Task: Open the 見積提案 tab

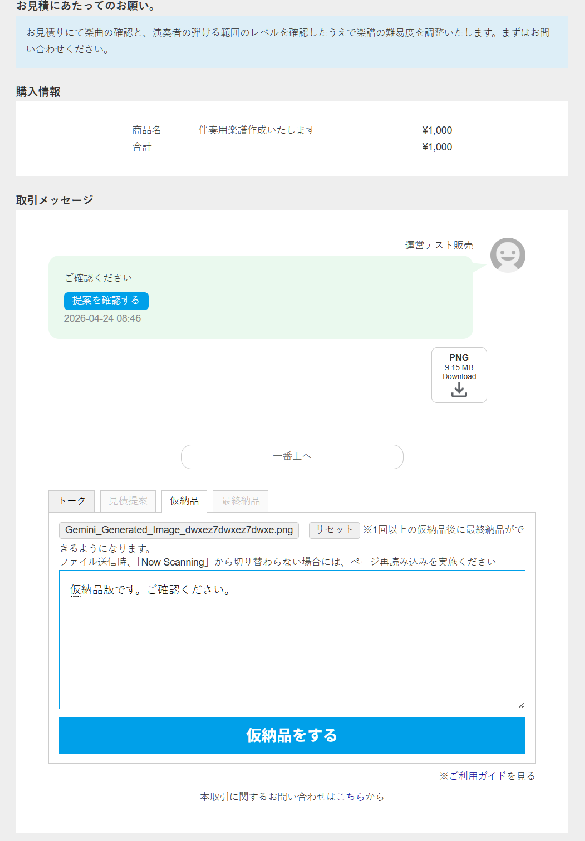Action: click(x=128, y=501)
